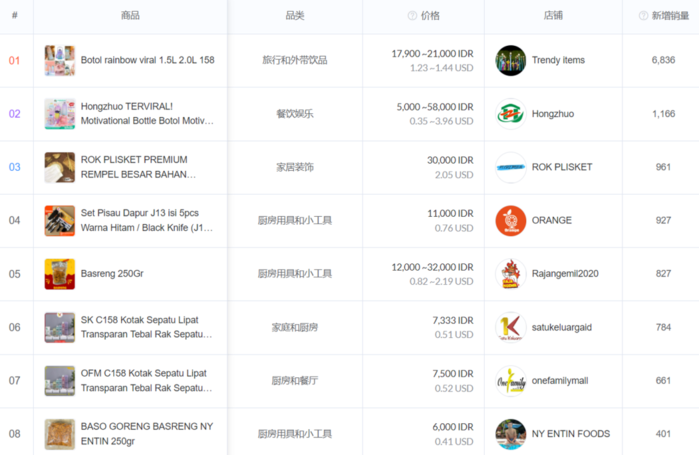Screen dimensions: 699x455
Task: Open Hongzhuo TERVIRAL Motivational Bottle product link
Action: (147, 114)
